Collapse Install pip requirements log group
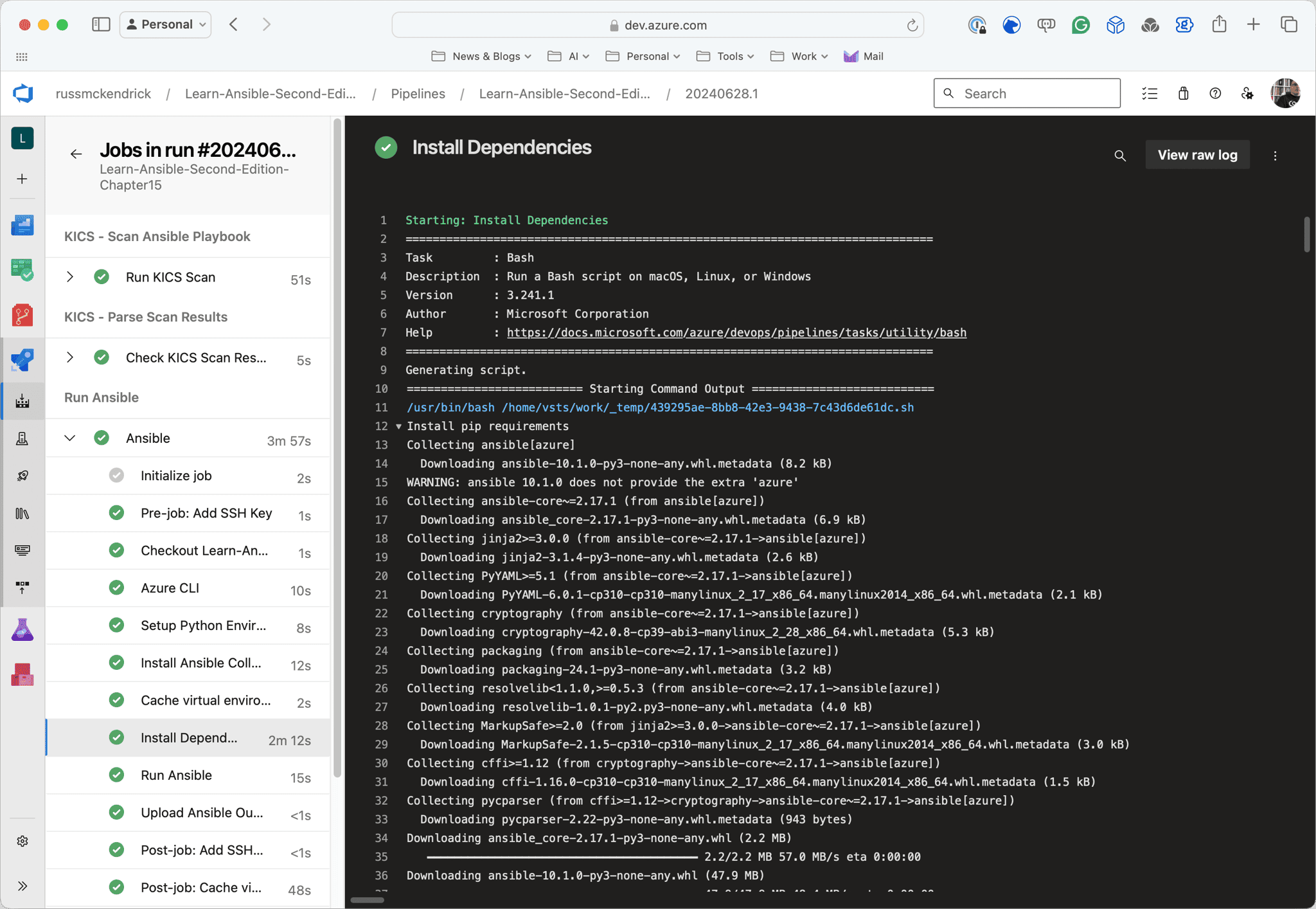The image size is (1316, 909). click(398, 426)
